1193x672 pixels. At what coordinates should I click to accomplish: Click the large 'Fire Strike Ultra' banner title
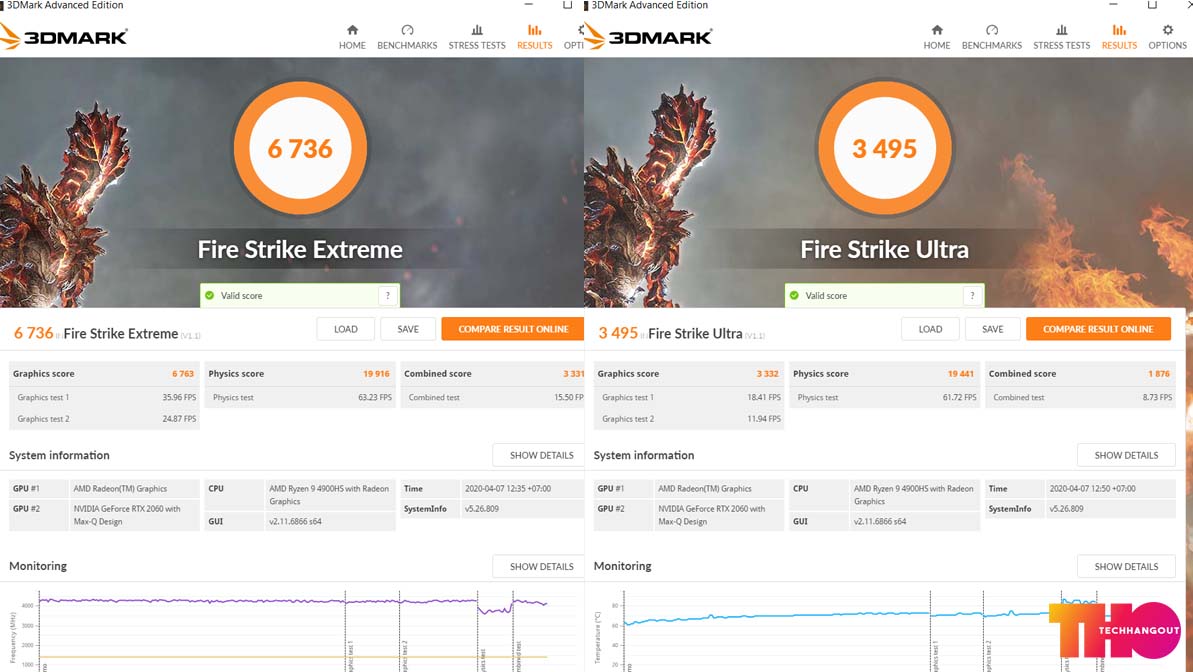pyautogui.click(x=884, y=250)
